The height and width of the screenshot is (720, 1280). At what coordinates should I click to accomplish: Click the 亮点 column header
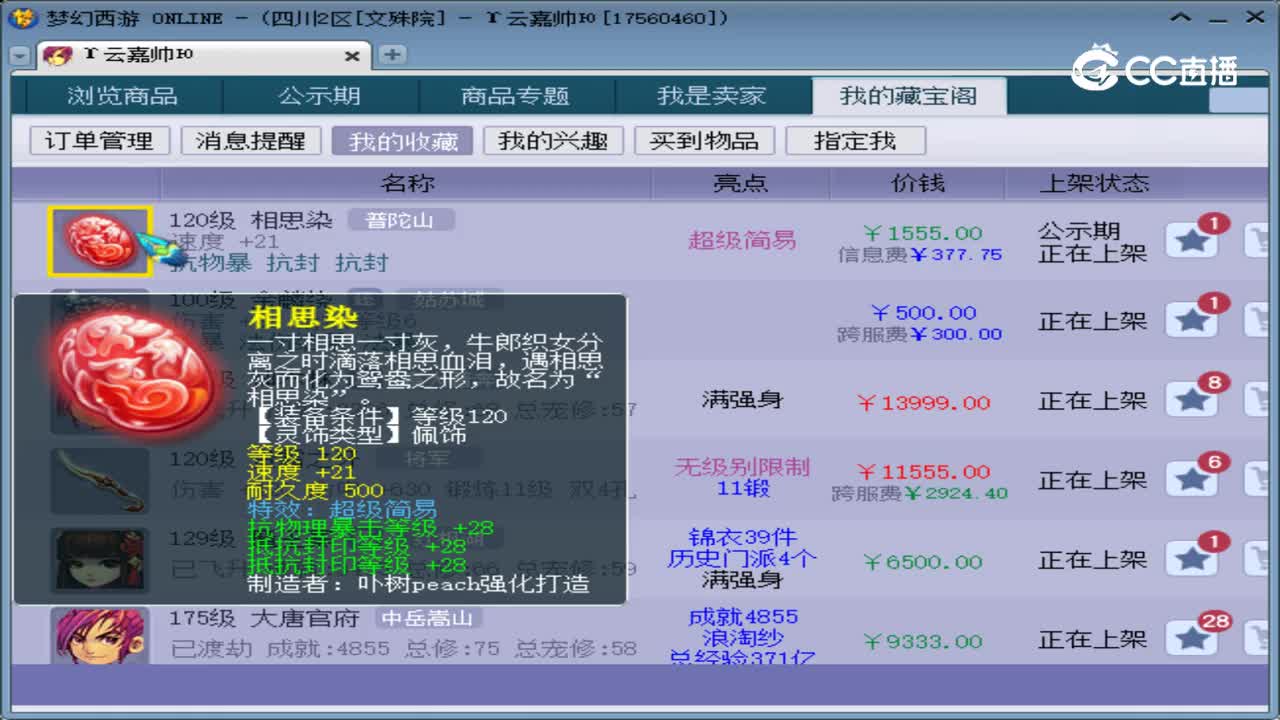tap(741, 183)
